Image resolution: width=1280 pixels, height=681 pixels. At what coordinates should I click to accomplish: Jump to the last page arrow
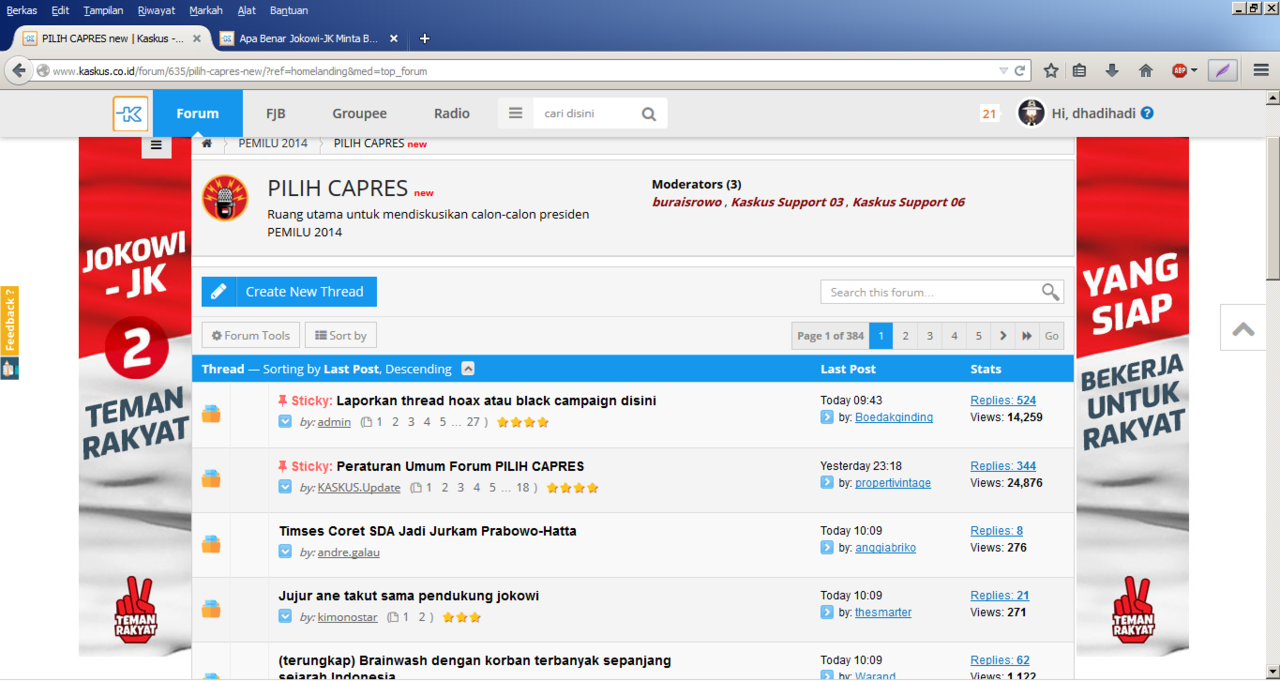click(x=1027, y=336)
